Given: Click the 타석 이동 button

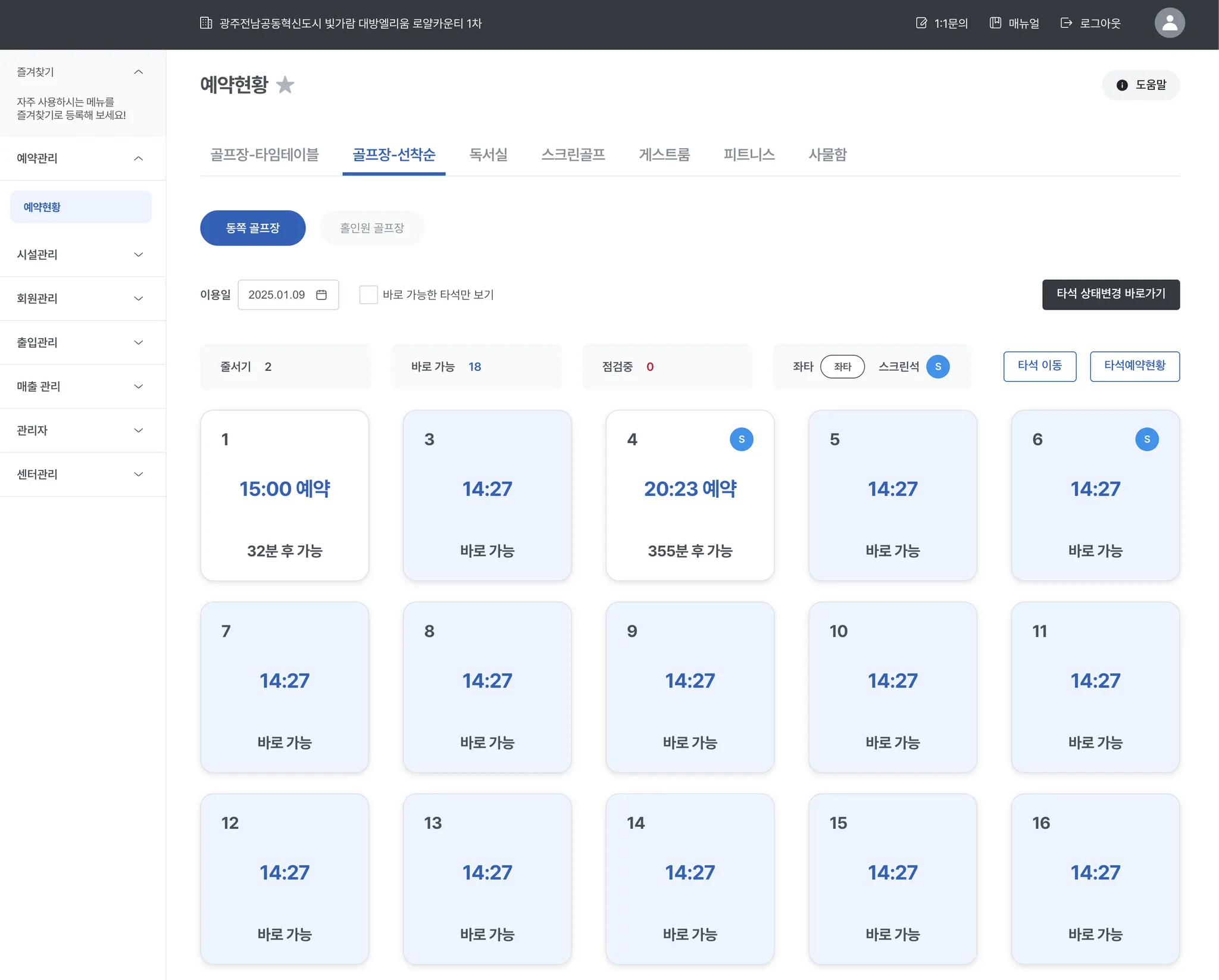Looking at the screenshot, I should point(1039,366).
